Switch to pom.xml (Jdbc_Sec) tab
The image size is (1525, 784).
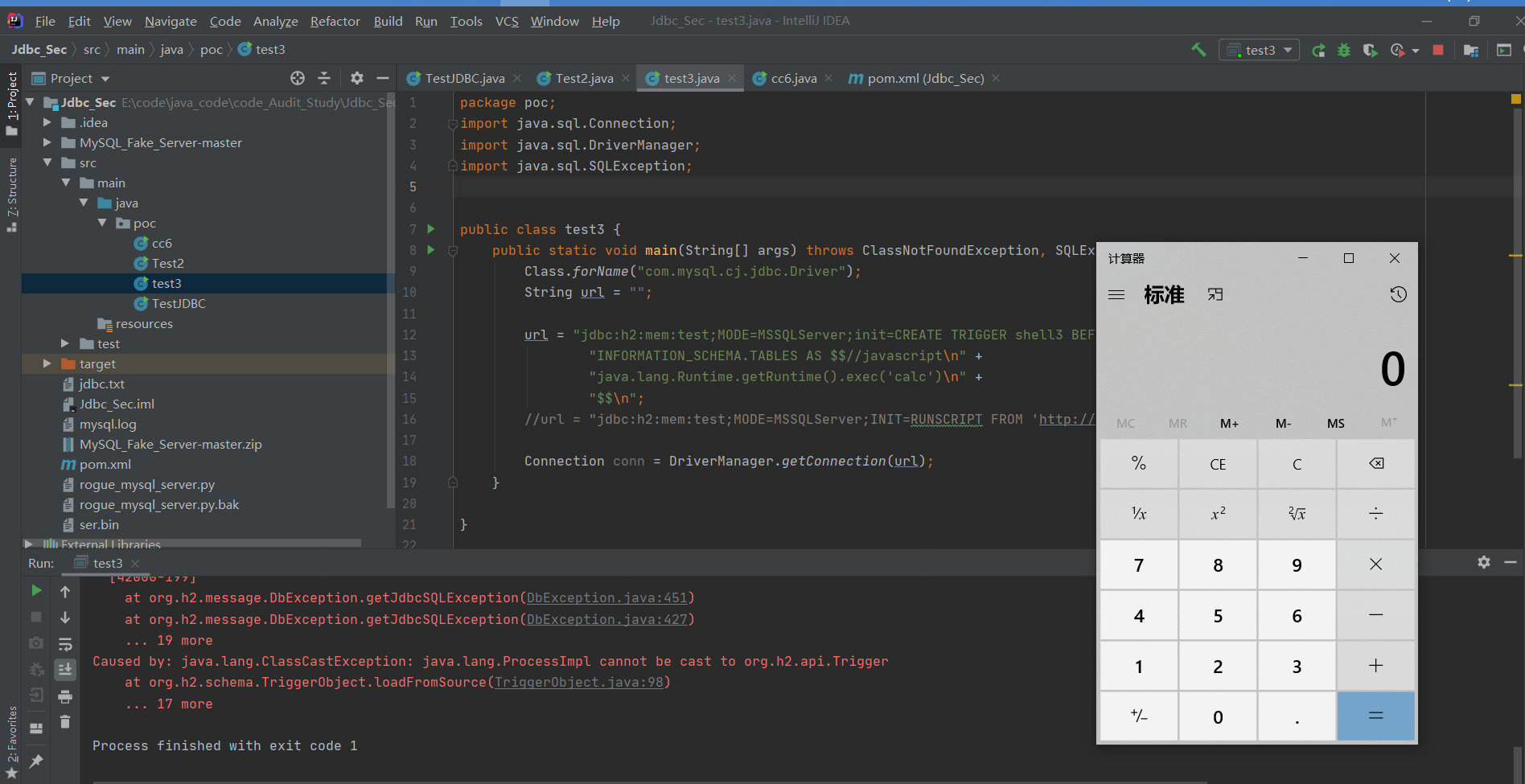[925, 78]
